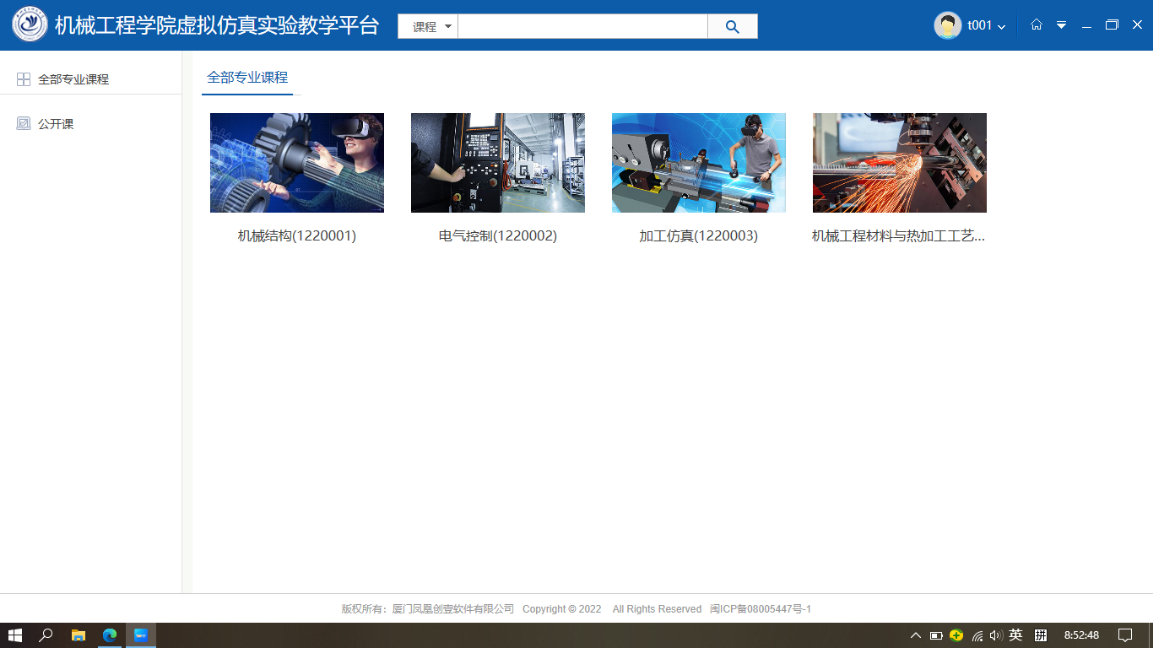Click the 电气控制(1220002) title
The width and height of the screenshot is (1153, 648).
498,236
